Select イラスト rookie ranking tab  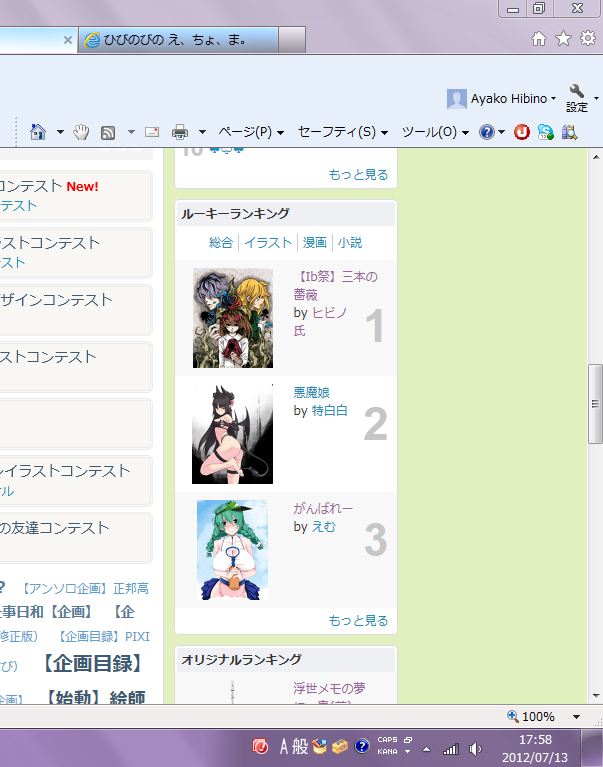(x=268, y=243)
